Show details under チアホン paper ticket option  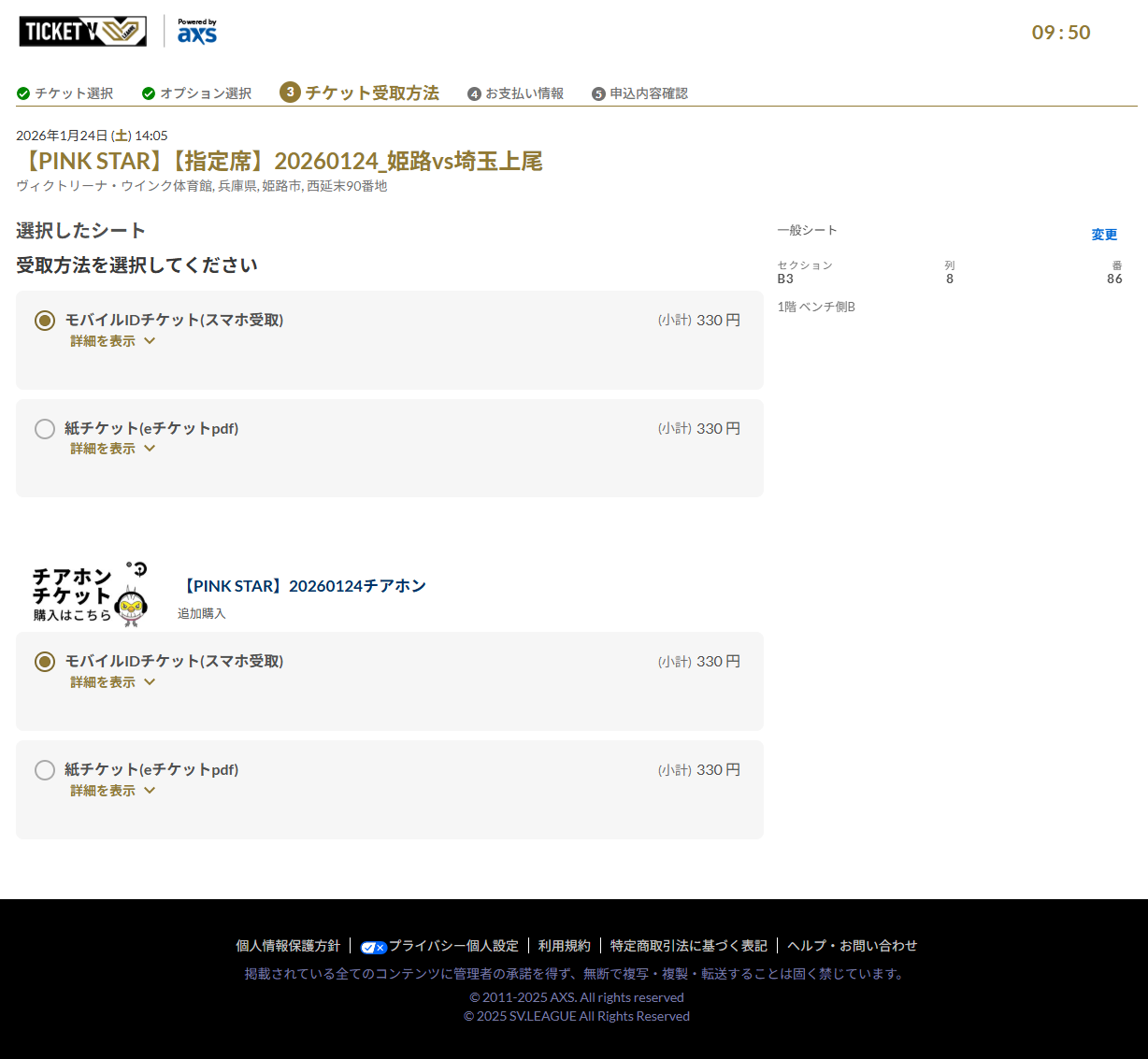coord(112,791)
